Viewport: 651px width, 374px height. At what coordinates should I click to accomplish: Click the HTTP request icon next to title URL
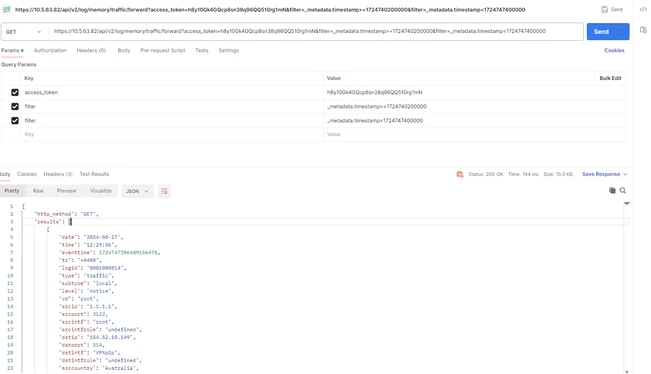pyautogui.click(x=7, y=9)
